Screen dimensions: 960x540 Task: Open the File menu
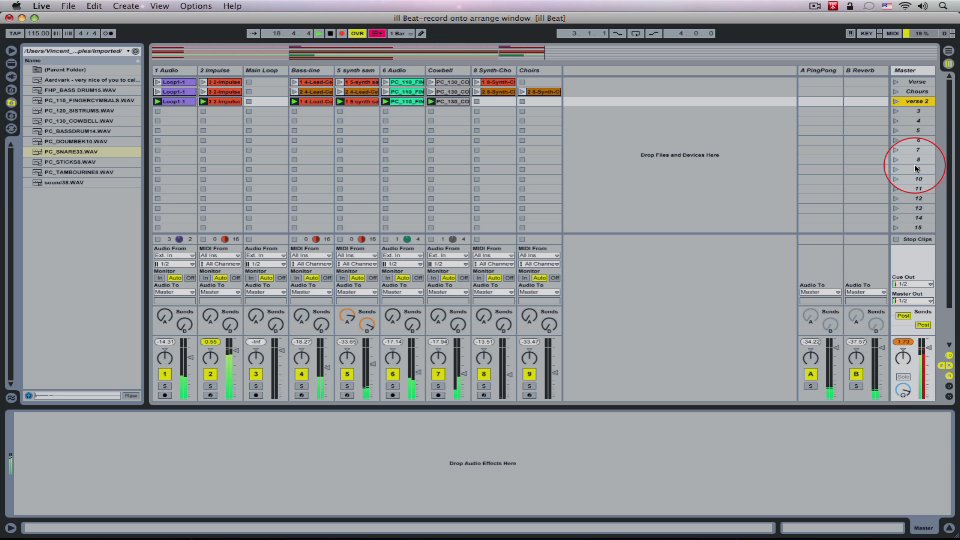68,6
